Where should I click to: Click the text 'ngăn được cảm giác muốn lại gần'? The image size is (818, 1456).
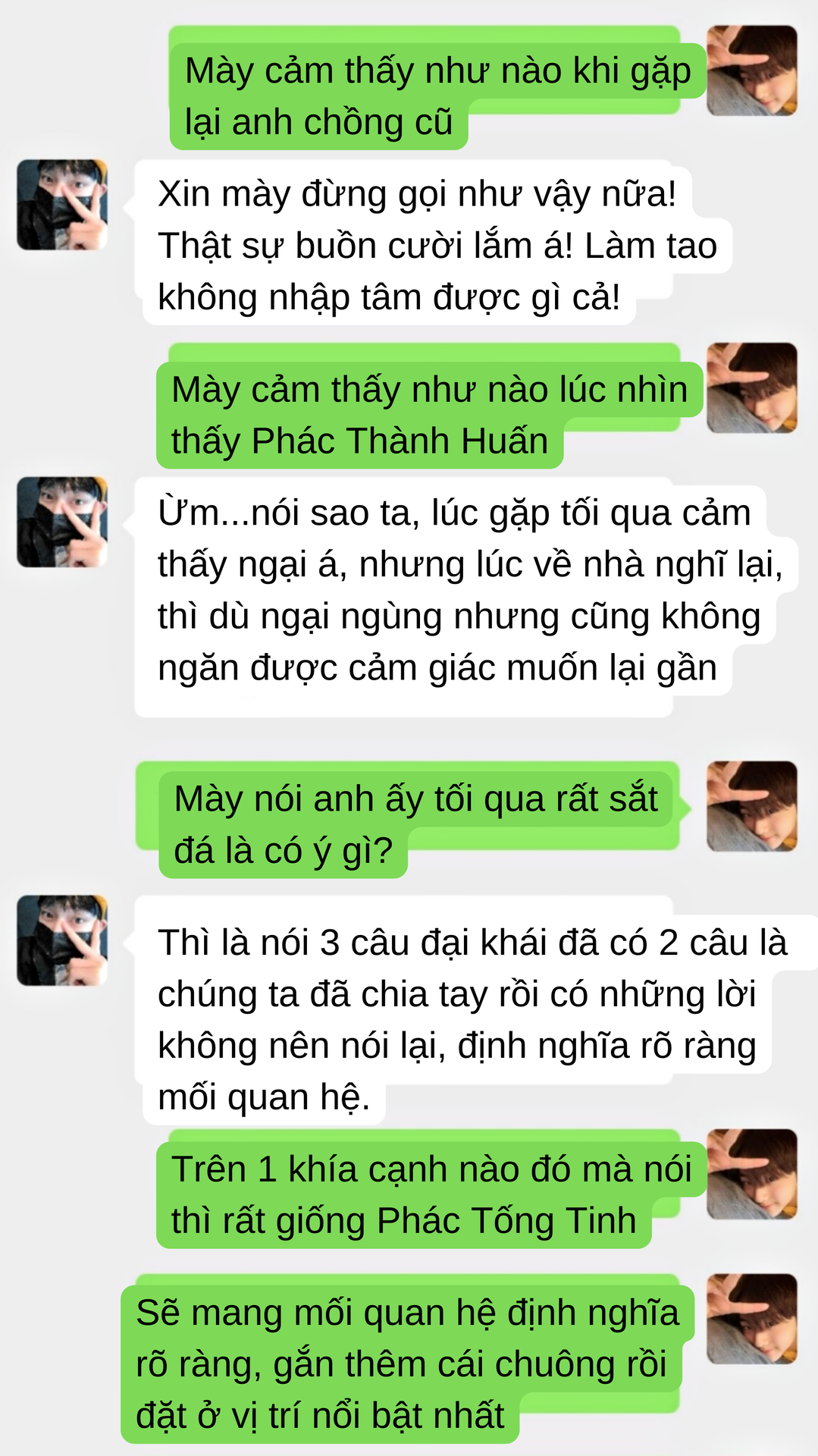click(x=437, y=668)
